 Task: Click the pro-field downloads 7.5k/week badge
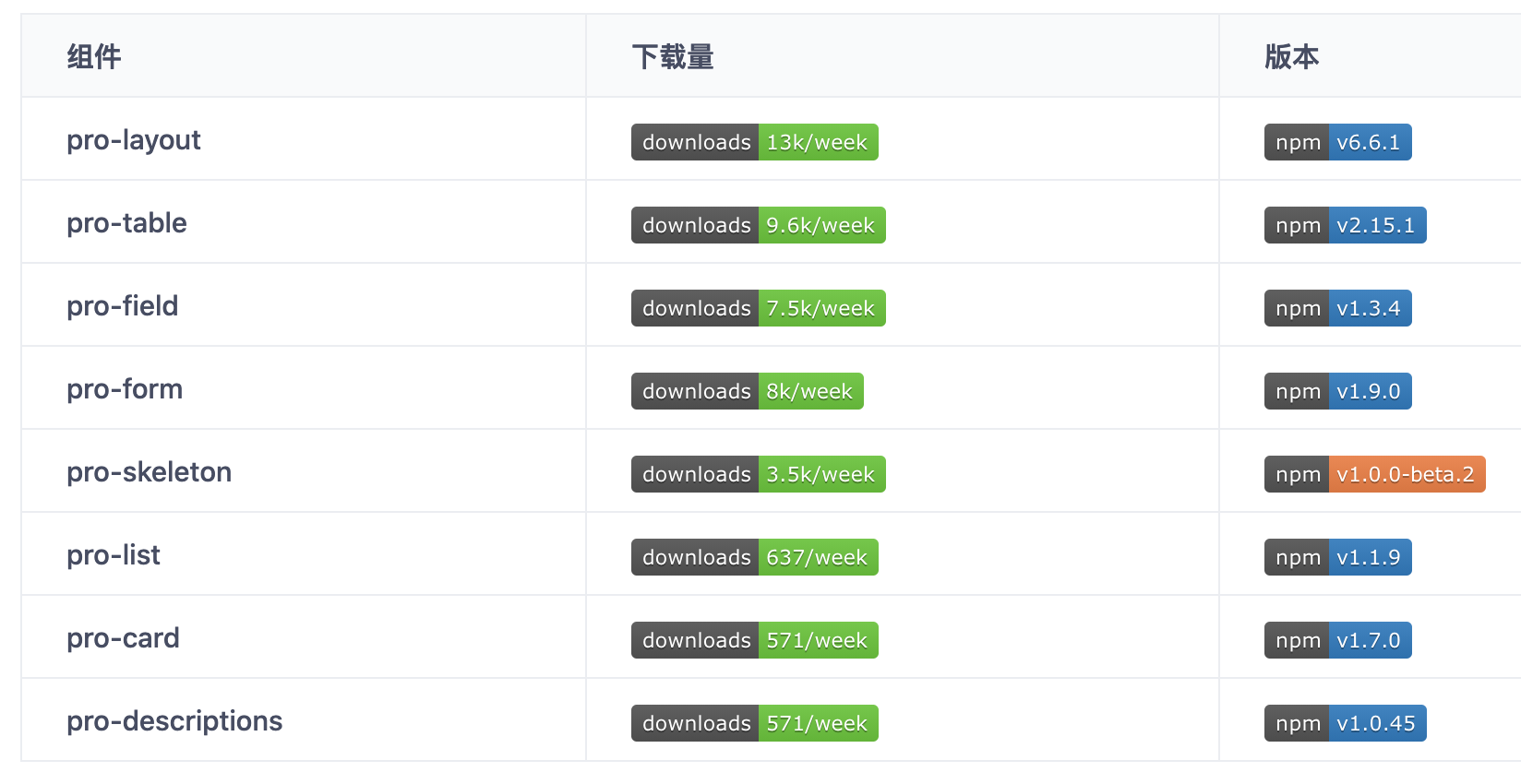[758, 308]
